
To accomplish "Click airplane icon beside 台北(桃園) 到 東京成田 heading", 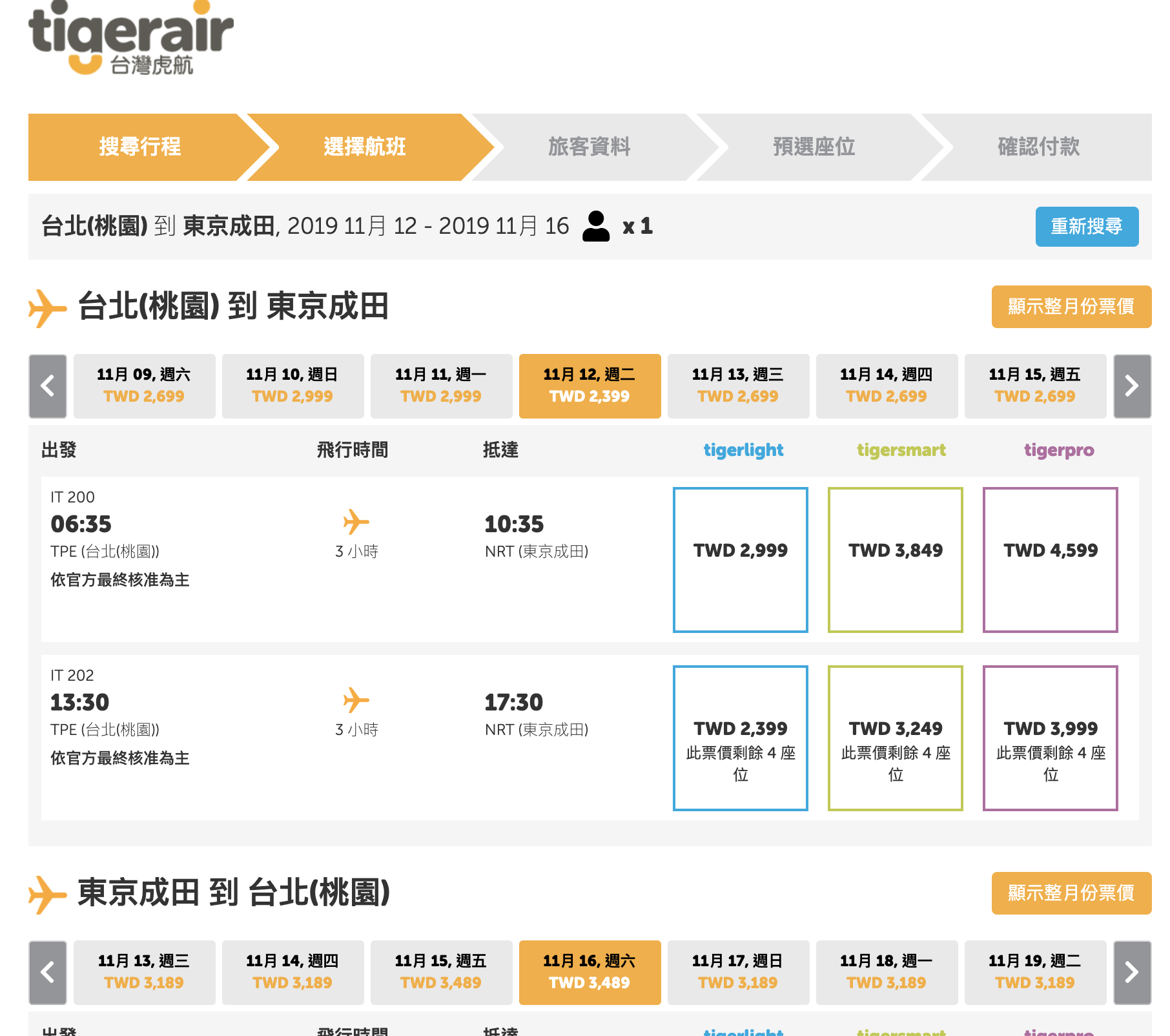I will 48,308.
